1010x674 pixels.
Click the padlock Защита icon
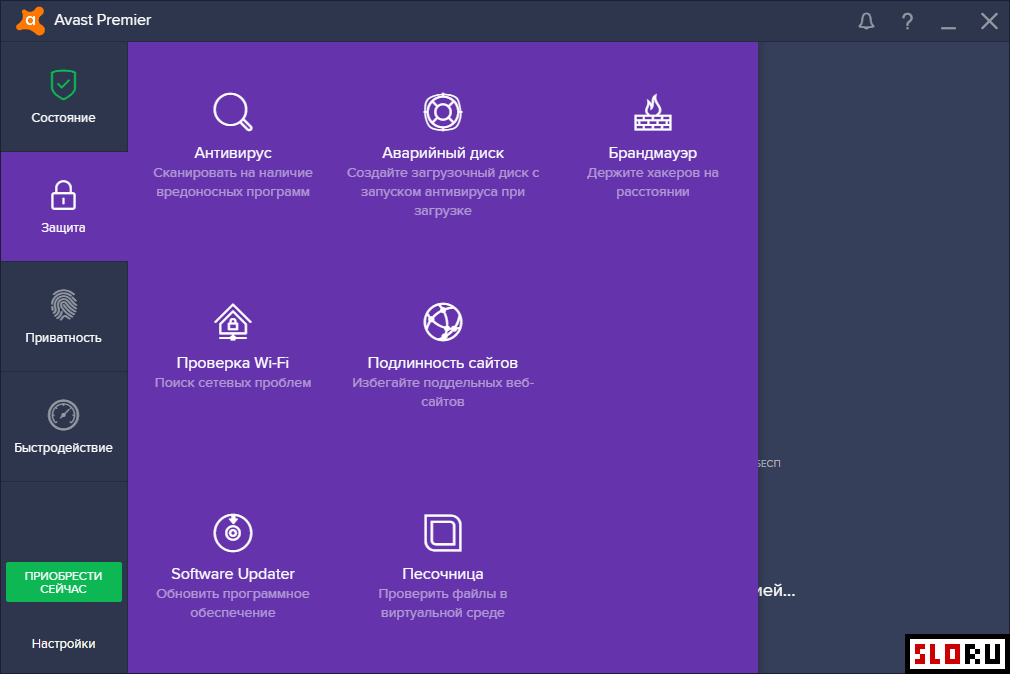coord(63,195)
